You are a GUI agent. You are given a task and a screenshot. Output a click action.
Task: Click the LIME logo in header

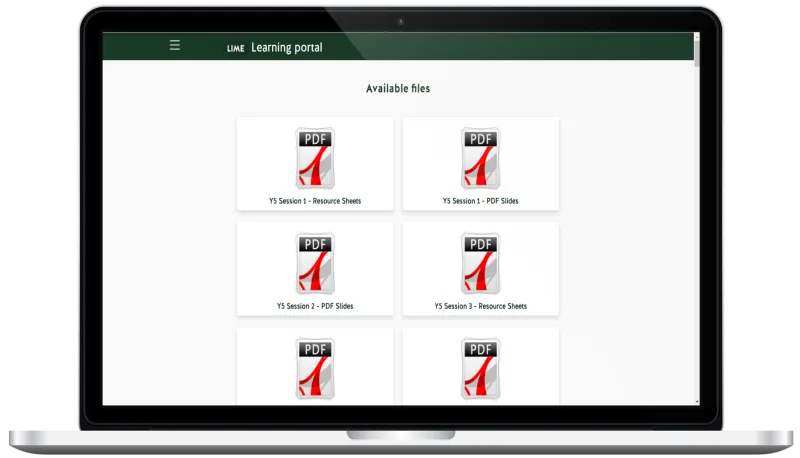pyautogui.click(x=235, y=48)
